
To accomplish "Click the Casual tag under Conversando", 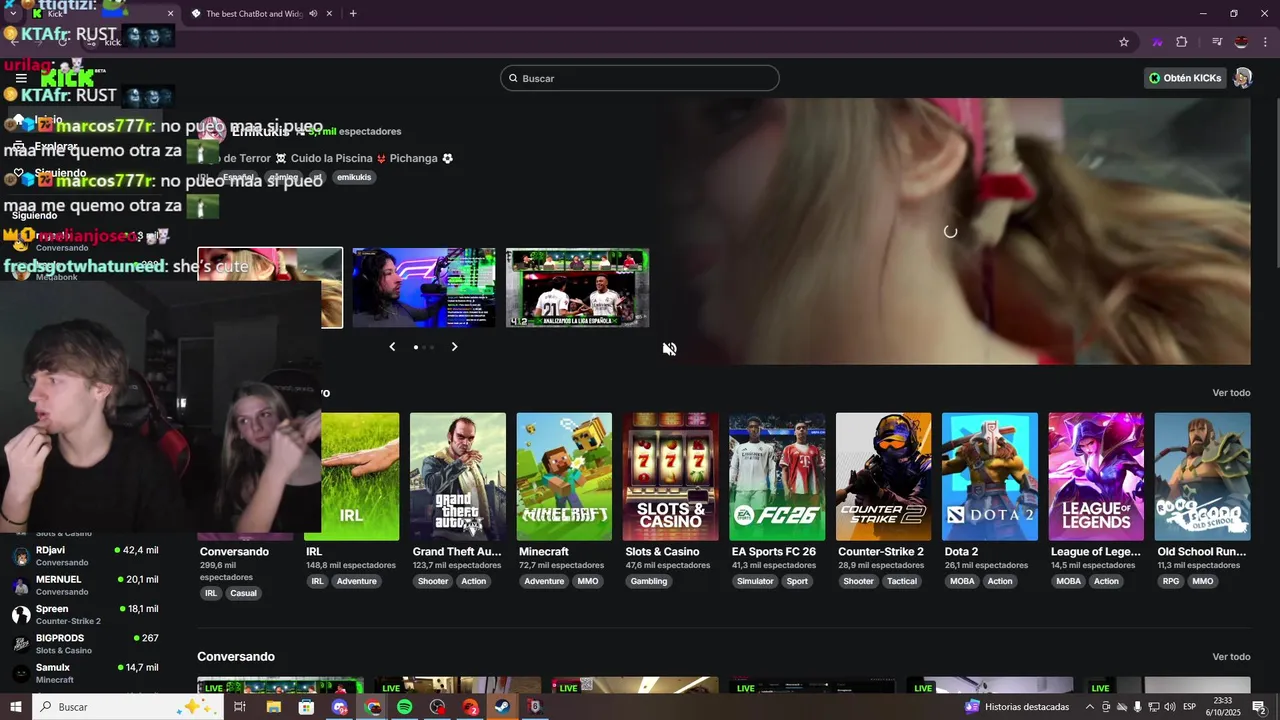I will pyautogui.click(x=243, y=593).
